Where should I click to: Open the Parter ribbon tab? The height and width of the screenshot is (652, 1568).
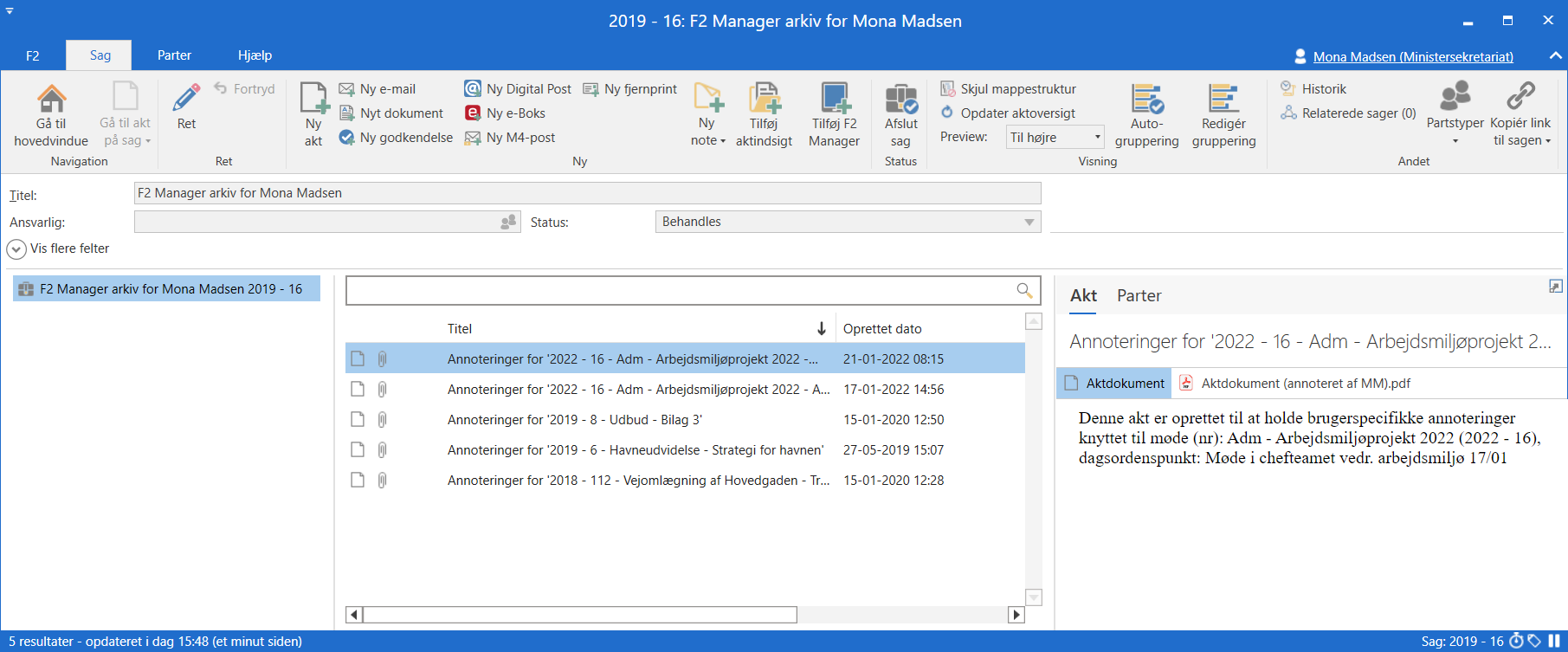click(174, 55)
